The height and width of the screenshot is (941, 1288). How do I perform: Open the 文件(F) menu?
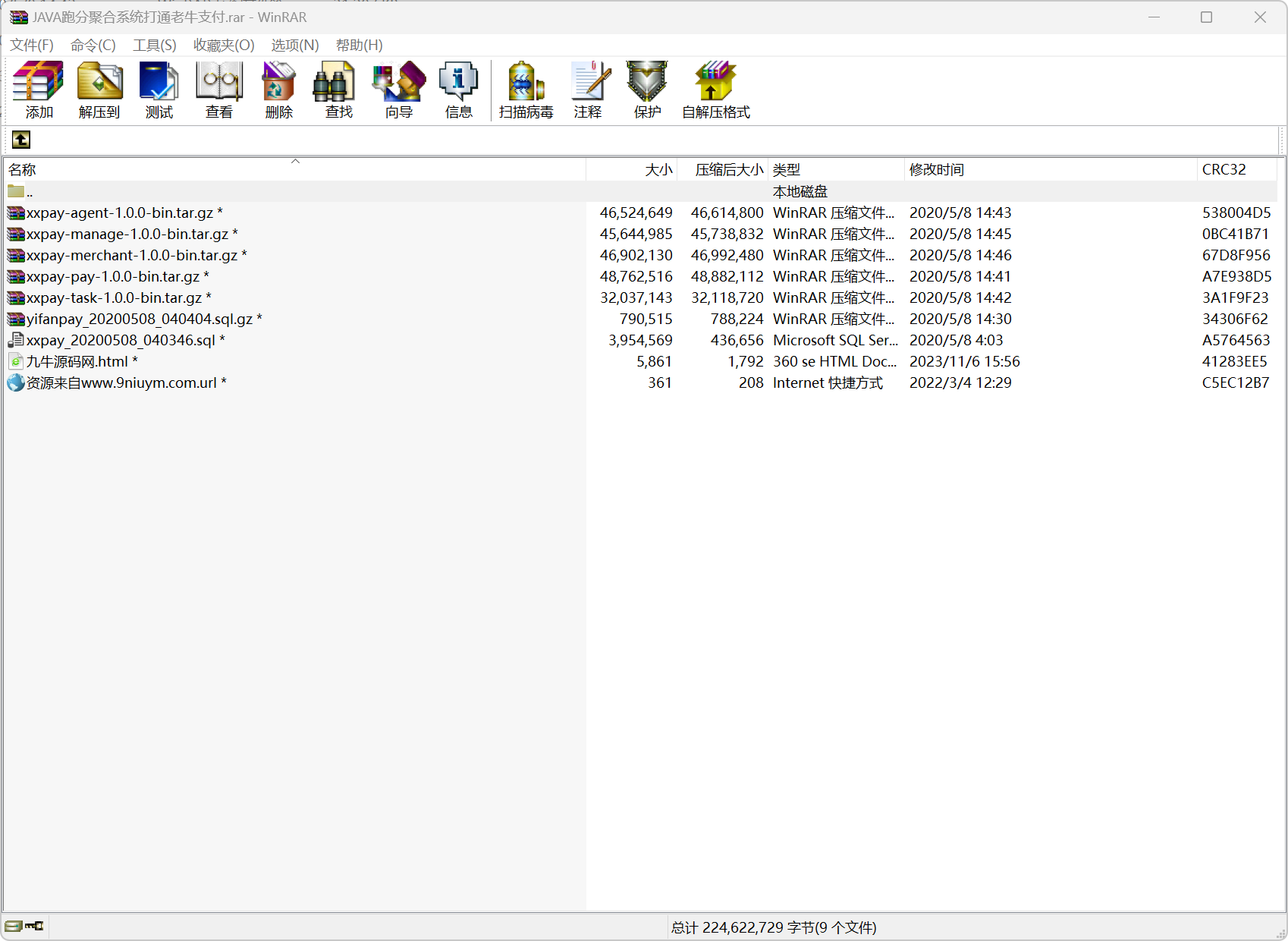[x=32, y=46]
